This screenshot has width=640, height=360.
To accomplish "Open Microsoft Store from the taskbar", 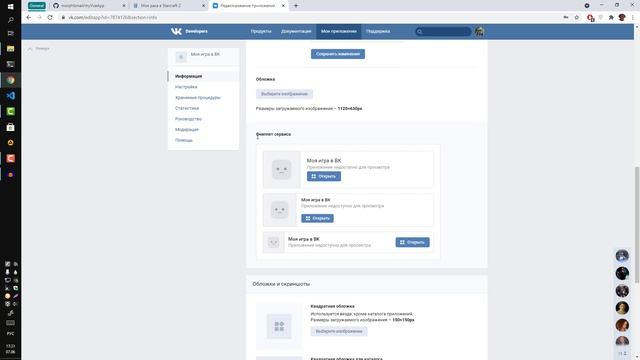I will (x=11, y=127).
